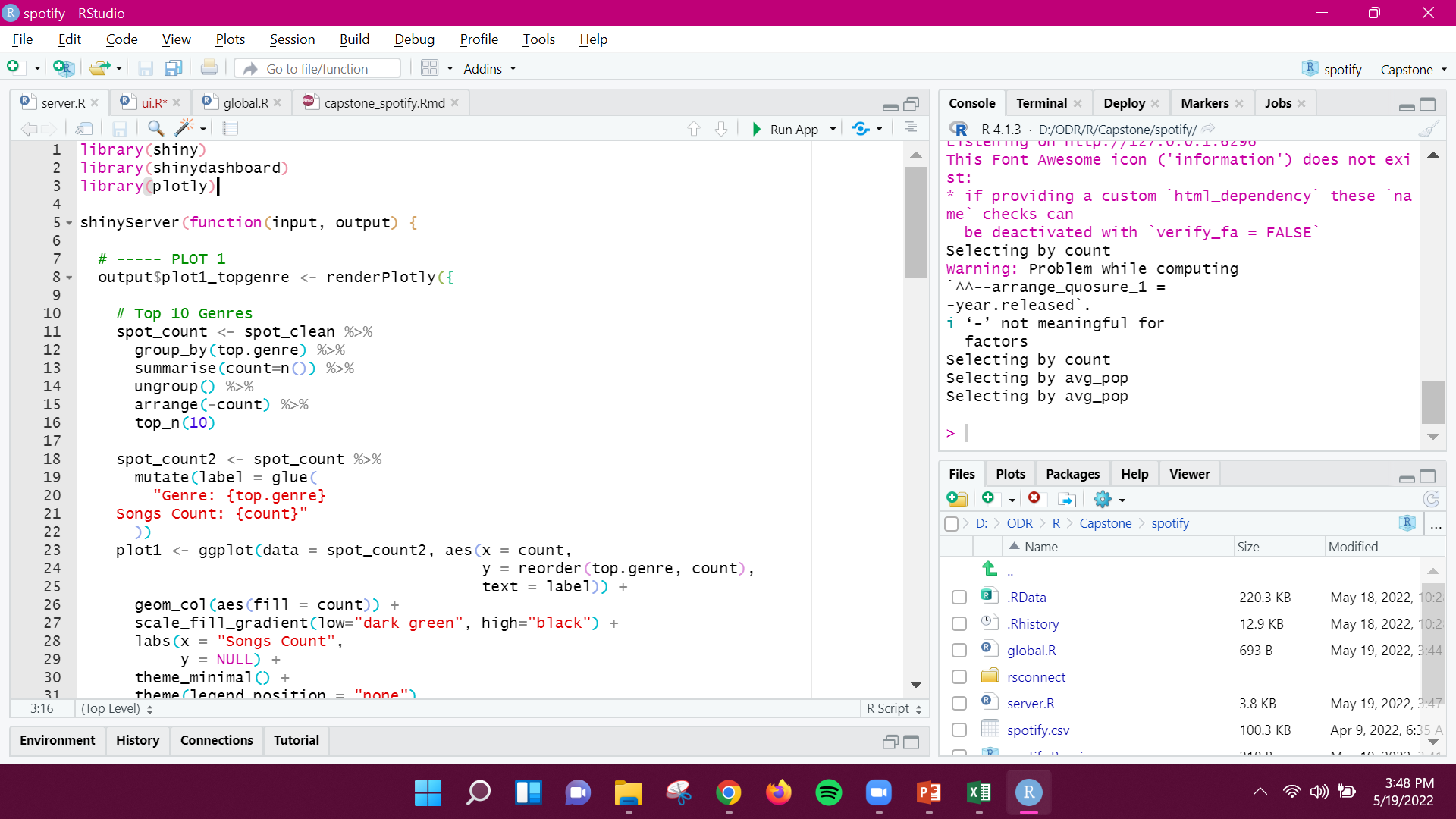Viewport: 1456px width, 819px height.
Task: Click the Find/Replace magnifier icon in editor
Action: point(155,129)
